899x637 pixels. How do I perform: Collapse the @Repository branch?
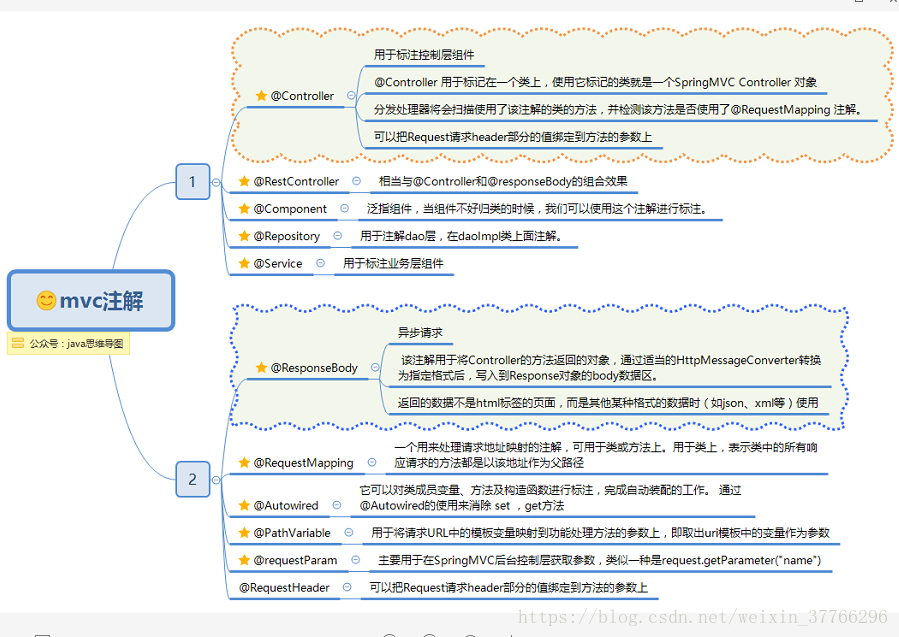coord(338,236)
